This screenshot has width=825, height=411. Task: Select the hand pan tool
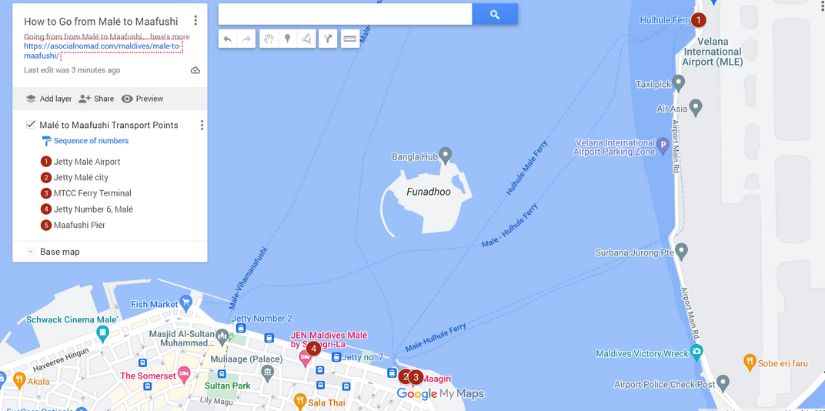269,38
